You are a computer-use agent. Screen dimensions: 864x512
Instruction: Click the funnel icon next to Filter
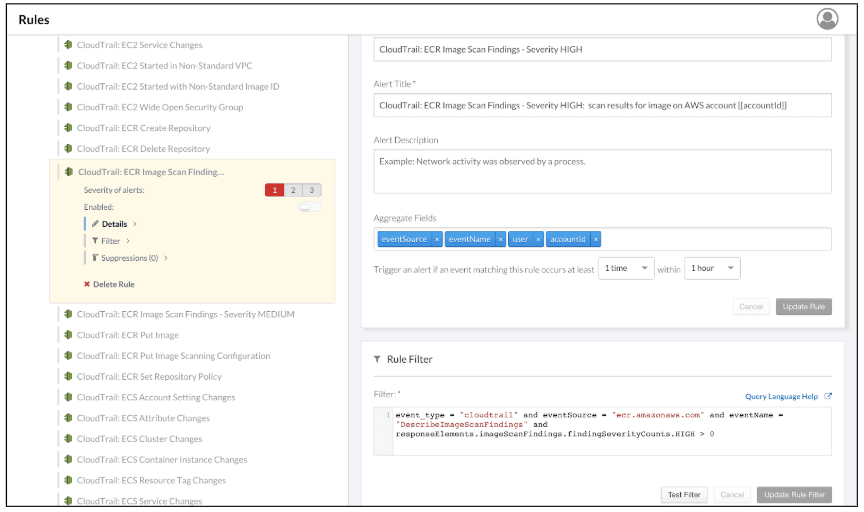click(95, 241)
